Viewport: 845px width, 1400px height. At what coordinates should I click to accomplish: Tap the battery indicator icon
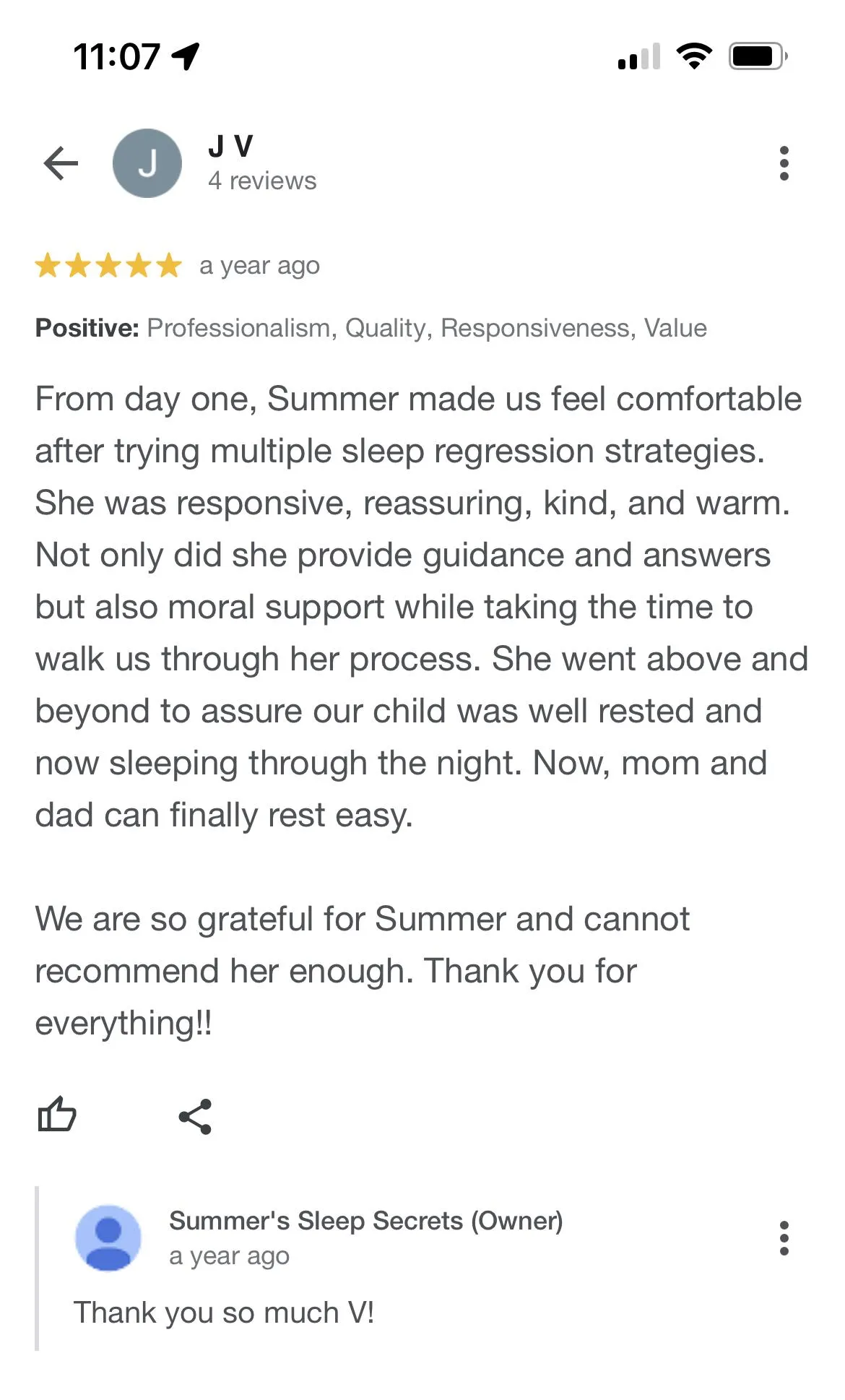click(758, 56)
